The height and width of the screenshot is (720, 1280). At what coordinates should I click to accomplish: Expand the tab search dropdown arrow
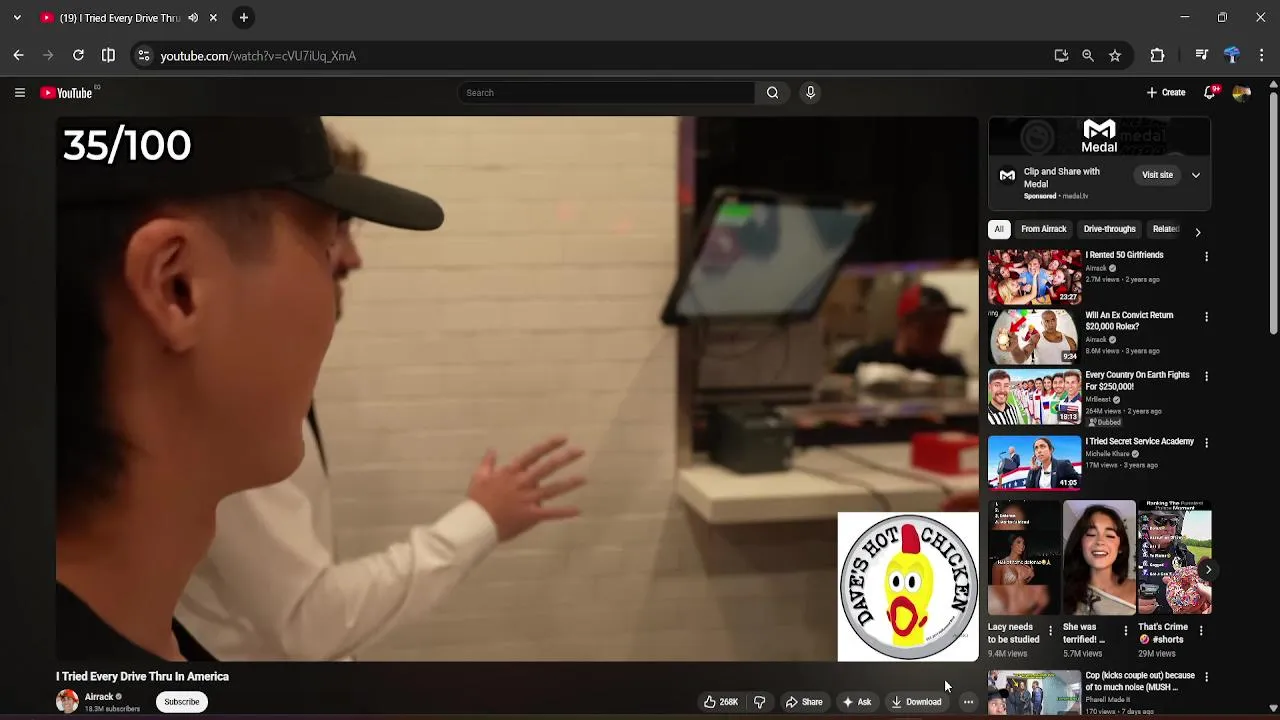[17, 18]
